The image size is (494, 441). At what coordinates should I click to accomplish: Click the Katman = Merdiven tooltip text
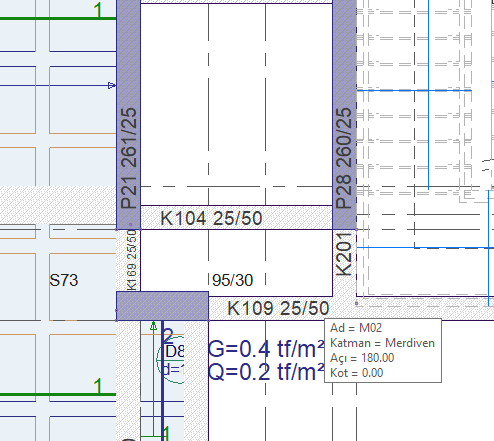(382, 343)
